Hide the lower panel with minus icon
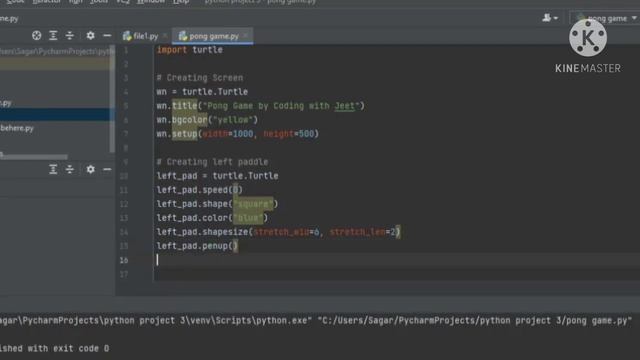The height and width of the screenshot is (360, 640). tap(107, 169)
